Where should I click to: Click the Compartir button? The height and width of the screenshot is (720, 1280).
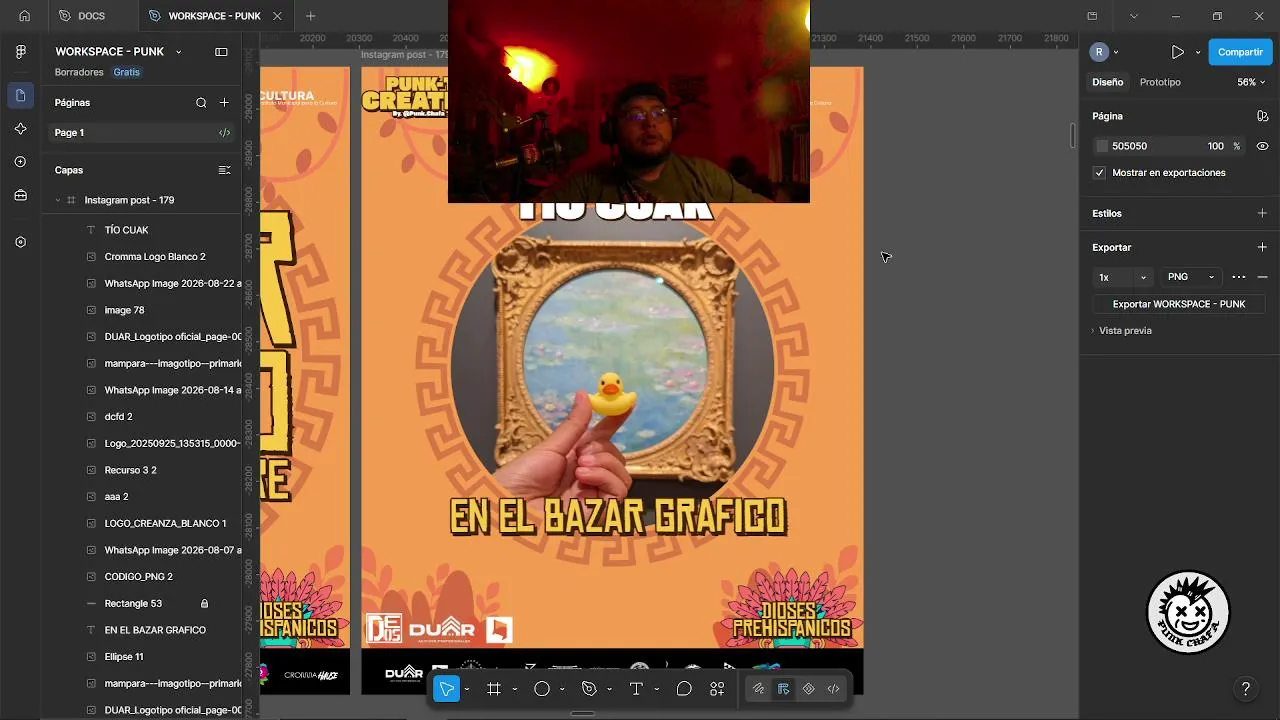coord(1240,52)
